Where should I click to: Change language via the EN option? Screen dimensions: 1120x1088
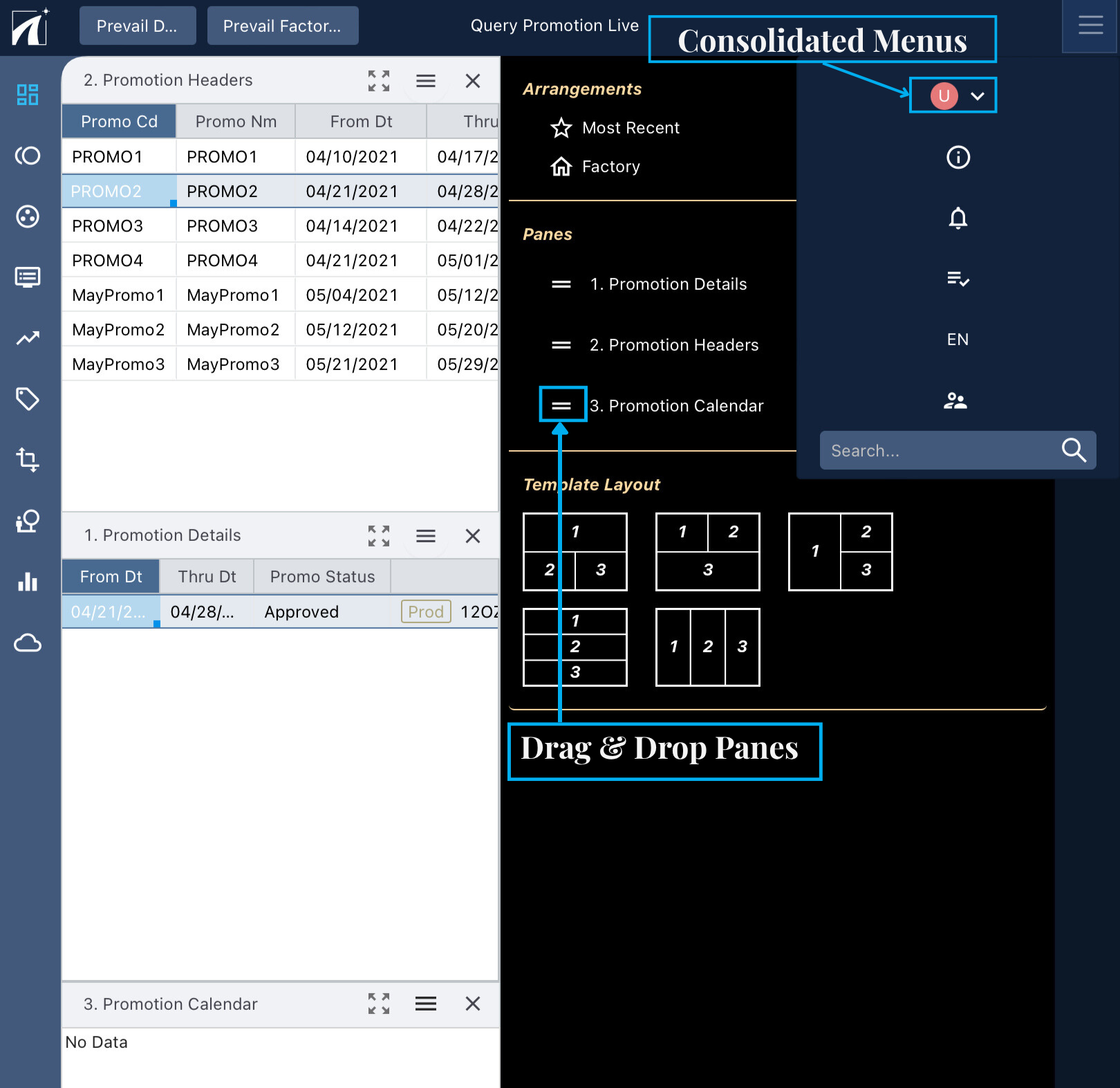(958, 339)
